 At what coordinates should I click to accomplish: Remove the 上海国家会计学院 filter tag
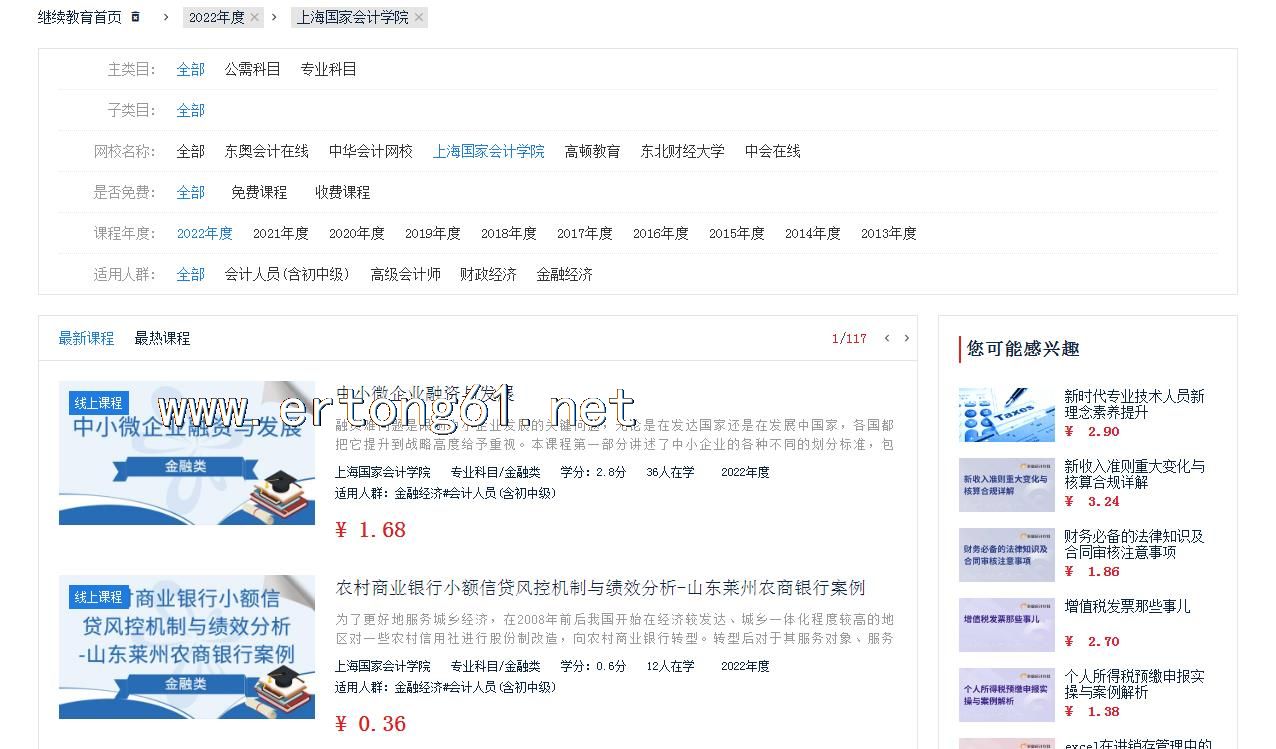(419, 17)
